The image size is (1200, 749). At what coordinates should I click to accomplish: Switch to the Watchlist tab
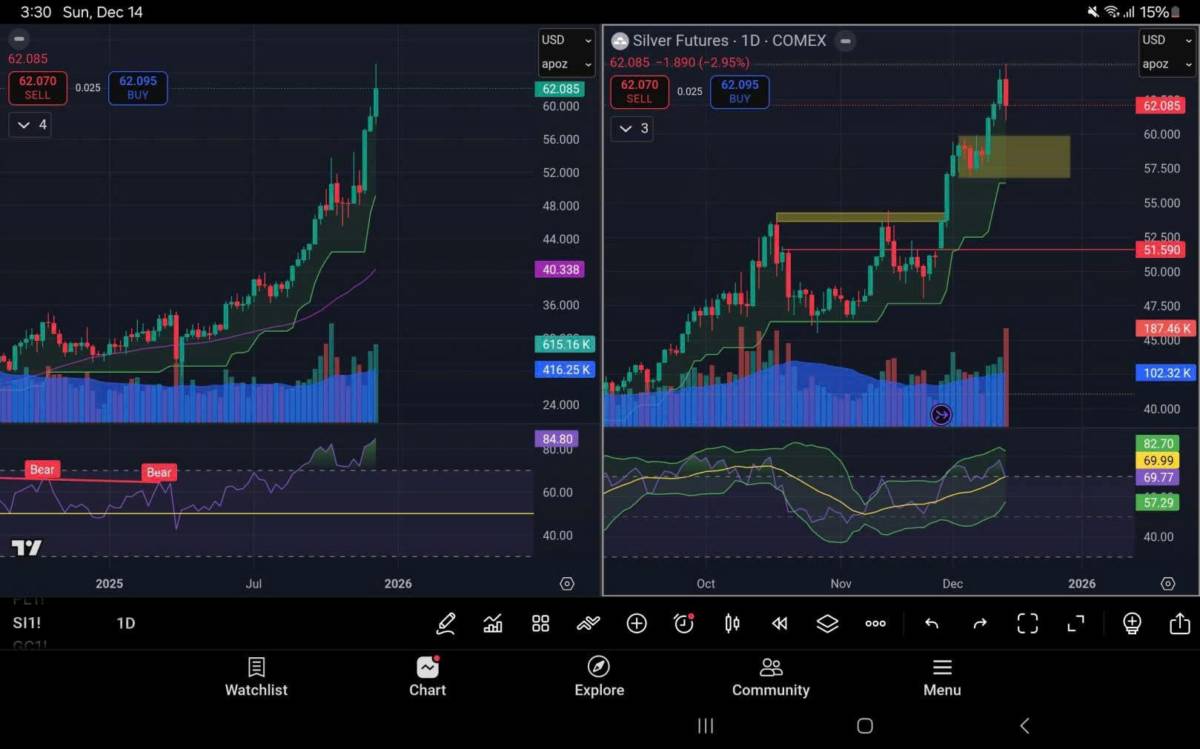(x=256, y=677)
